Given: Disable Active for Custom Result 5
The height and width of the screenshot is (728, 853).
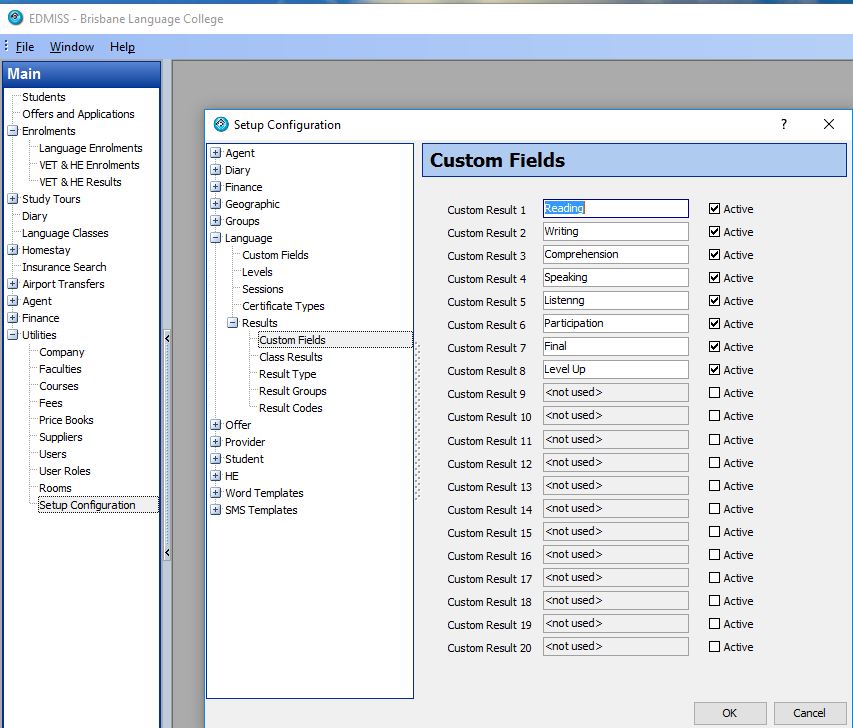Looking at the screenshot, I should tap(712, 301).
